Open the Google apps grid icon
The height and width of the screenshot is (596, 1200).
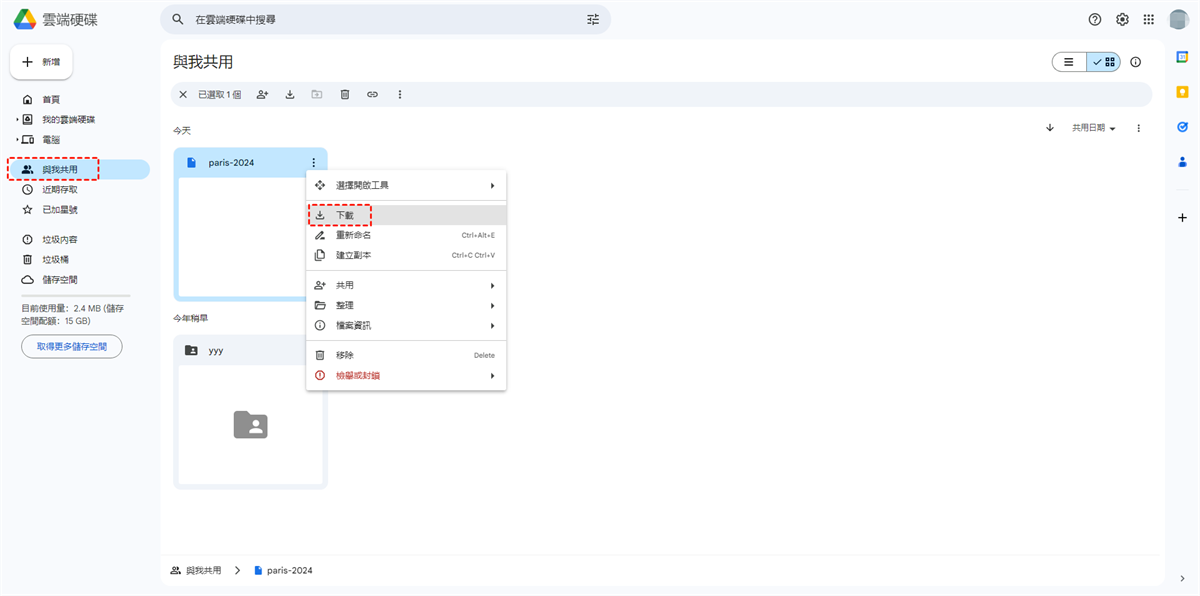(x=1149, y=19)
